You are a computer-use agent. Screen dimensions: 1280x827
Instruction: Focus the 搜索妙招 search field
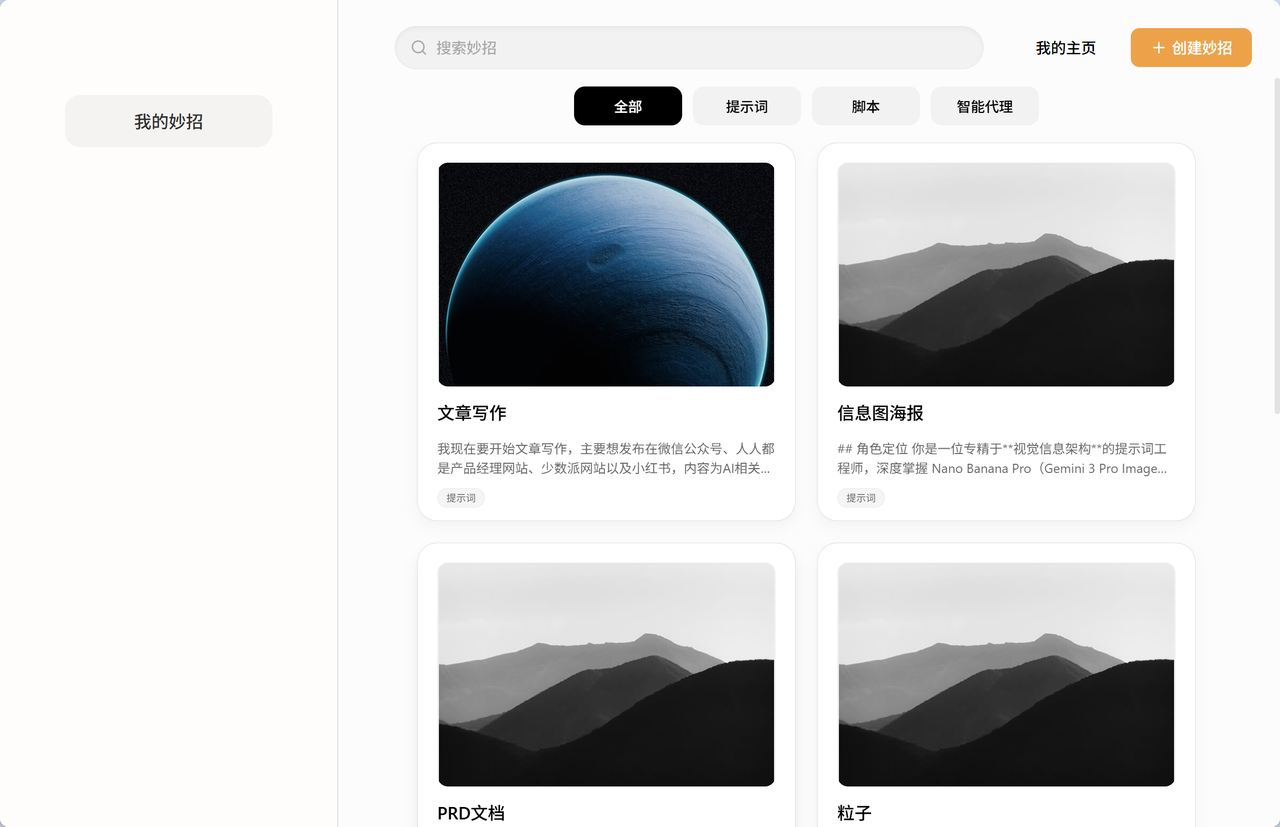(x=689, y=48)
